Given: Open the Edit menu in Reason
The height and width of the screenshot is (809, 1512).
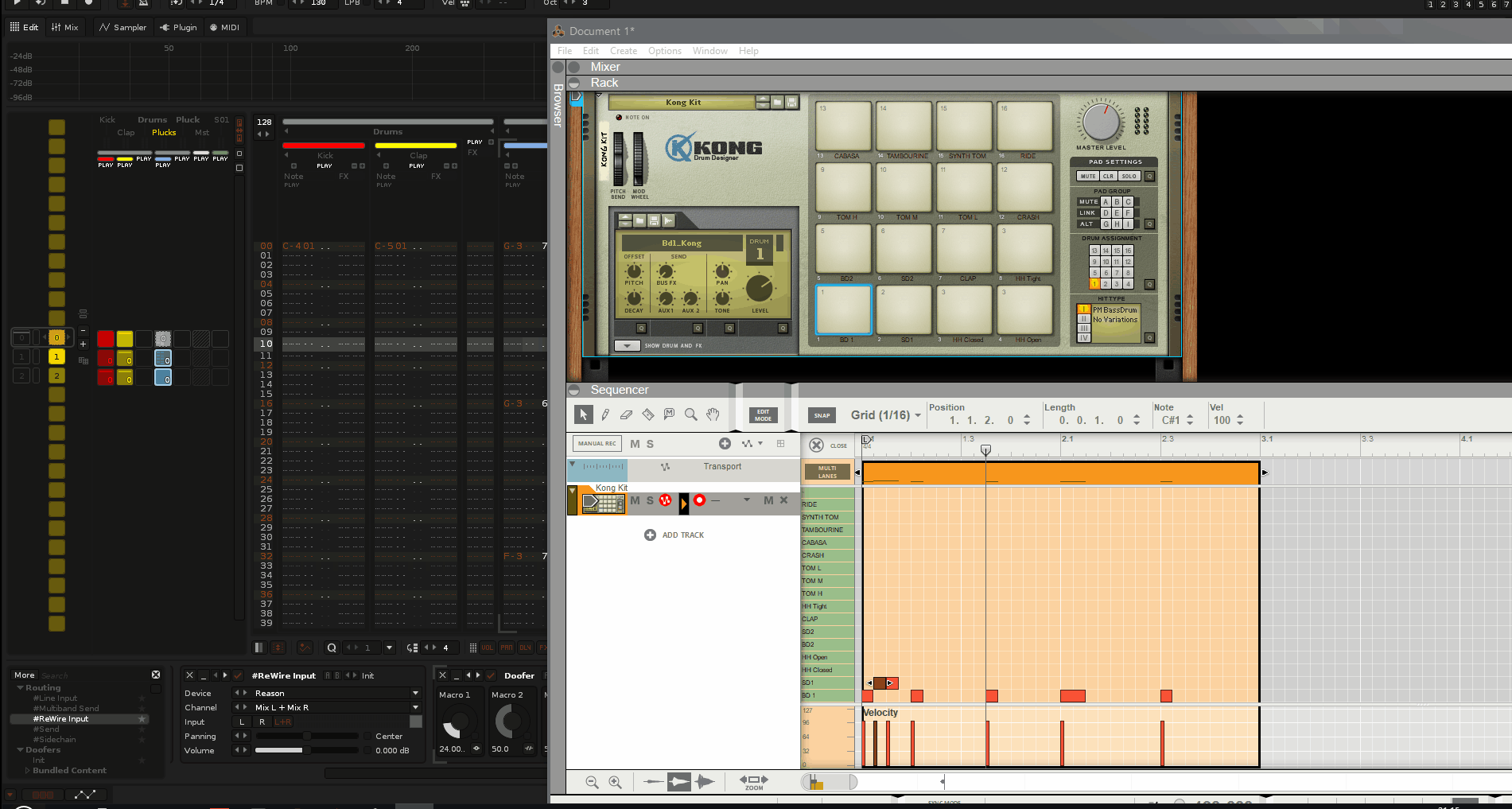Looking at the screenshot, I should pyautogui.click(x=591, y=51).
